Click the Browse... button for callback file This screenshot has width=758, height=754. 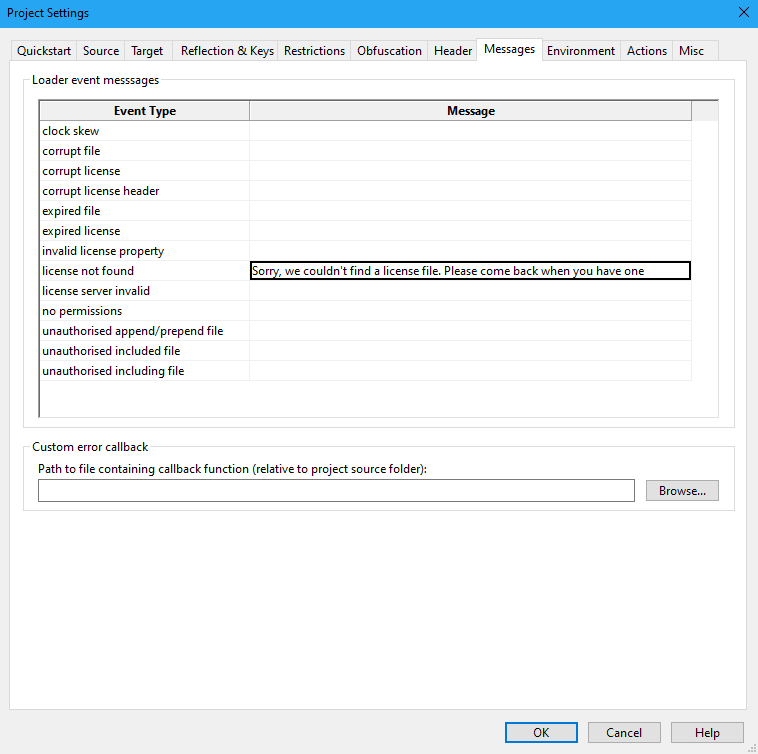point(682,491)
